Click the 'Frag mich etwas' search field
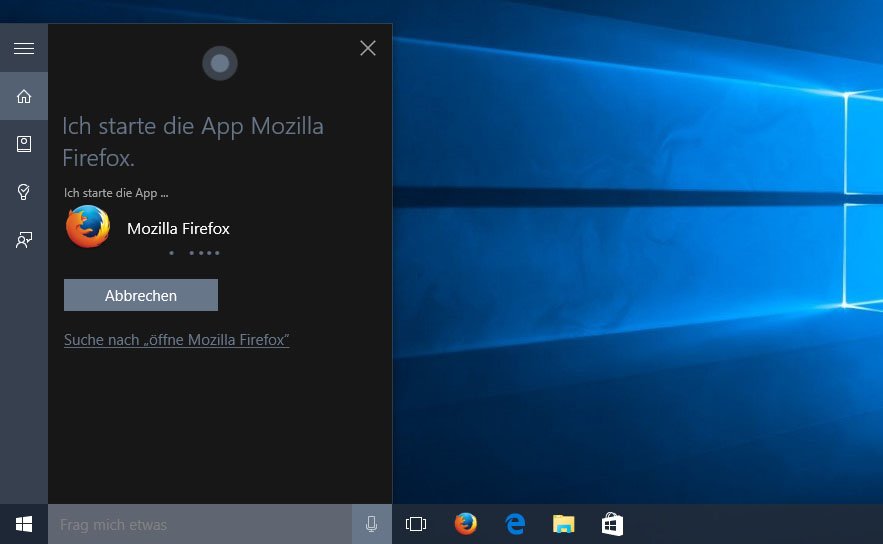Screen dimensions: 883x544 click(200, 524)
